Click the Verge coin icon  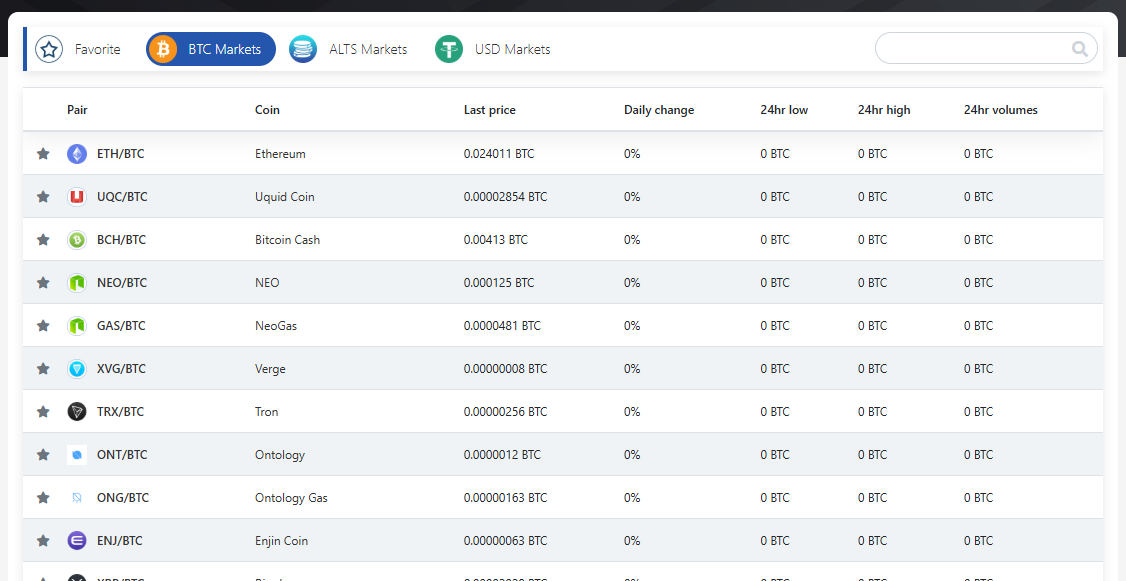77,369
